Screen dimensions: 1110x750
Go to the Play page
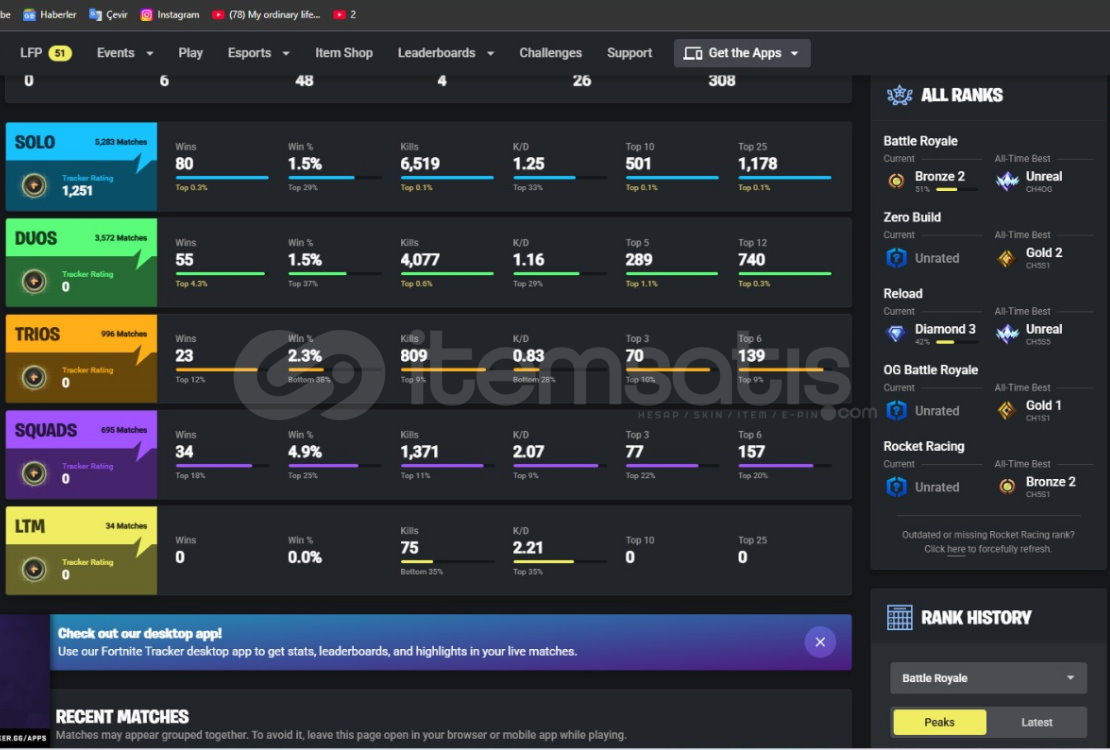tap(190, 53)
